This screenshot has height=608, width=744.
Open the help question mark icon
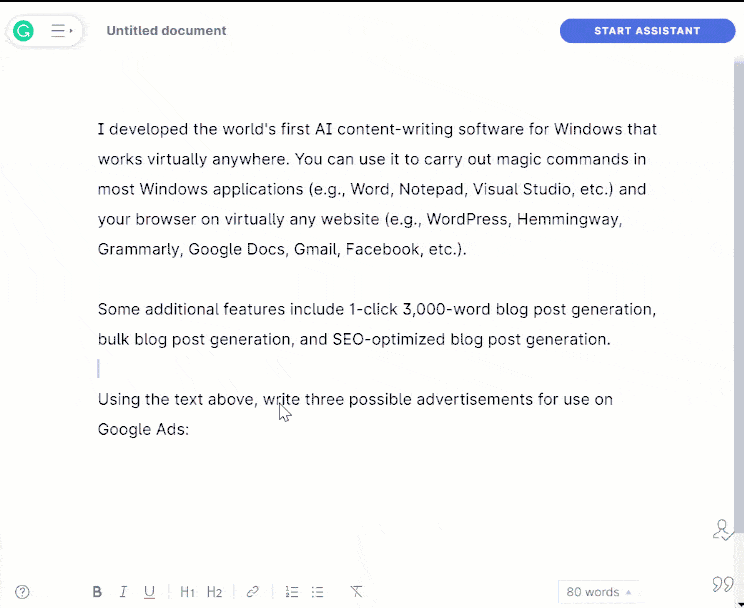[22, 592]
